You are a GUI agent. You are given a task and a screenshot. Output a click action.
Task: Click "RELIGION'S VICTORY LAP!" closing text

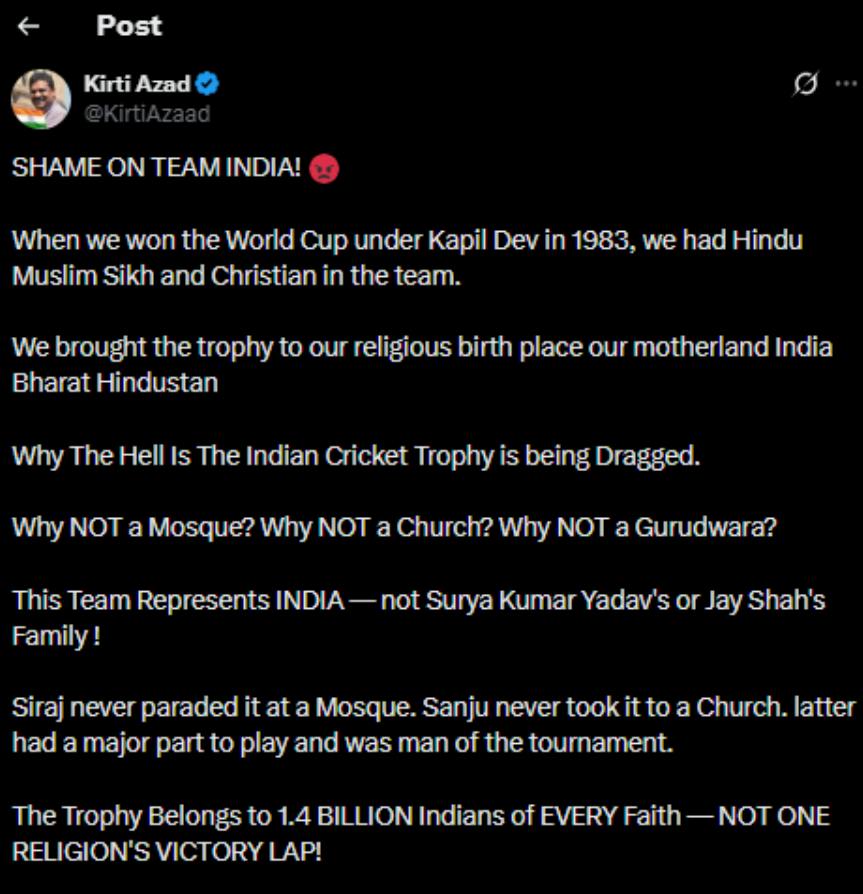[168, 852]
